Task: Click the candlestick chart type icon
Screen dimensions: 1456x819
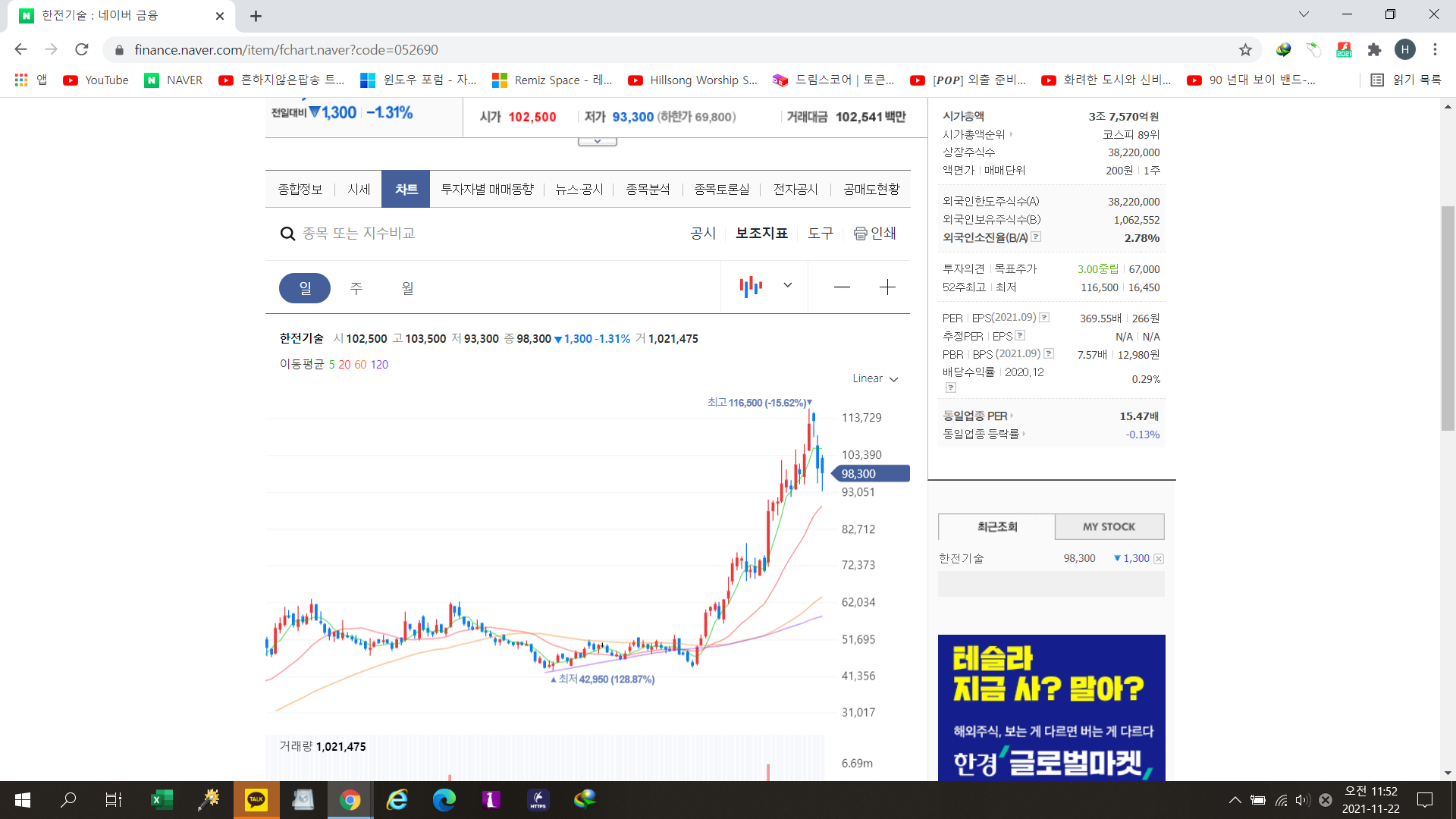Action: click(x=751, y=287)
